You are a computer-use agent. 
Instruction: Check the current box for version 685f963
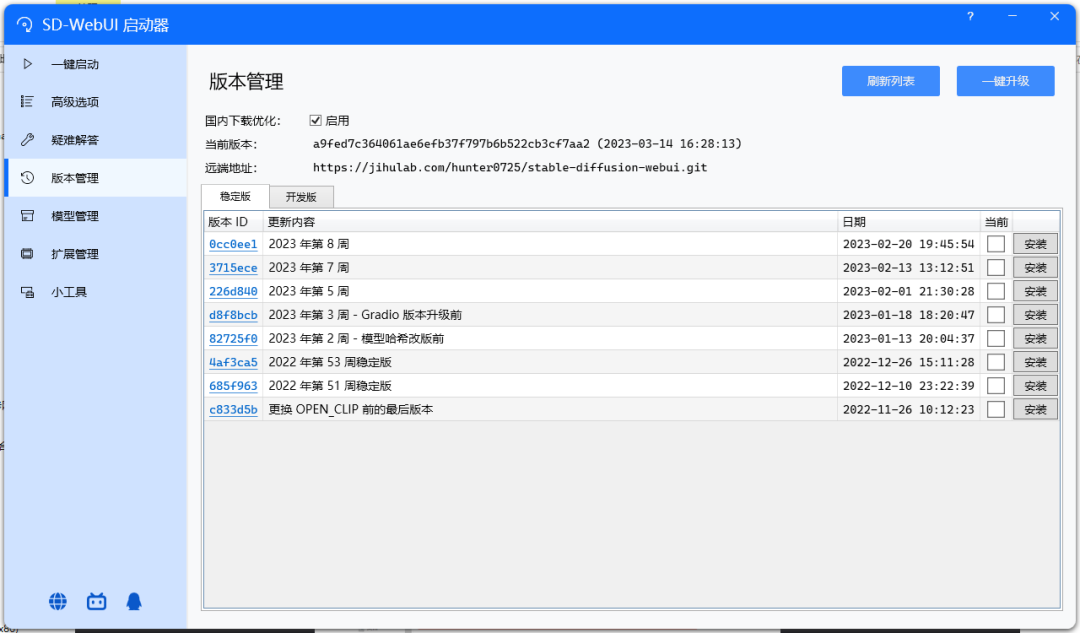click(x=996, y=386)
